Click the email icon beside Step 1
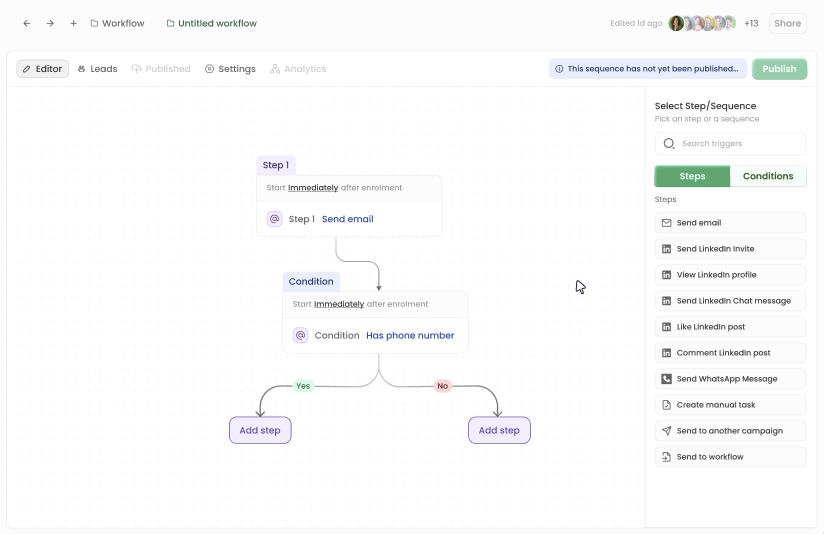824x534 pixels. (x=275, y=219)
